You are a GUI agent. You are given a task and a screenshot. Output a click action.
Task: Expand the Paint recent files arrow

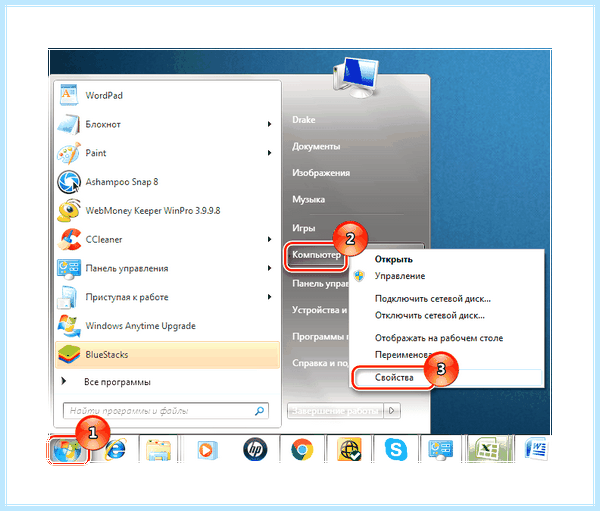tap(269, 153)
